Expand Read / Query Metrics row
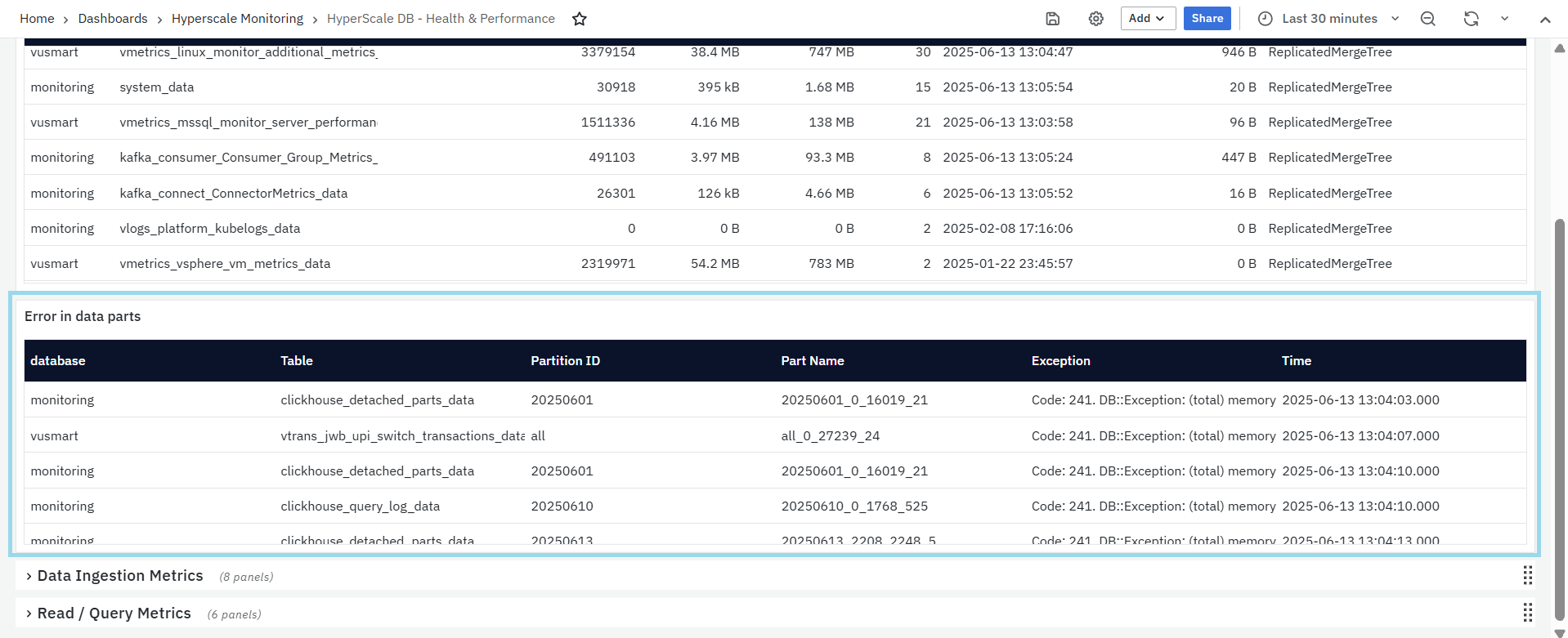Viewport: 1568px width, 638px height. (114, 613)
